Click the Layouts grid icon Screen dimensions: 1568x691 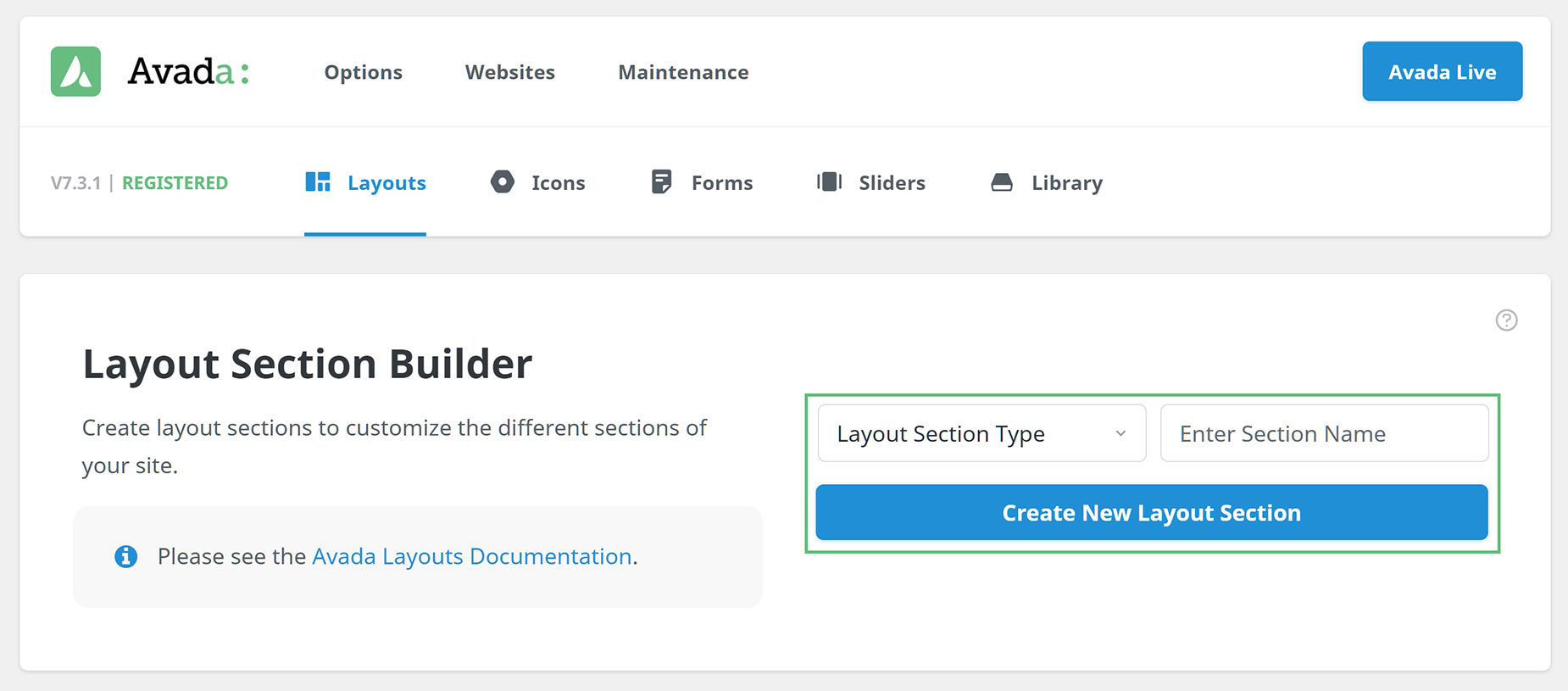pos(318,181)
